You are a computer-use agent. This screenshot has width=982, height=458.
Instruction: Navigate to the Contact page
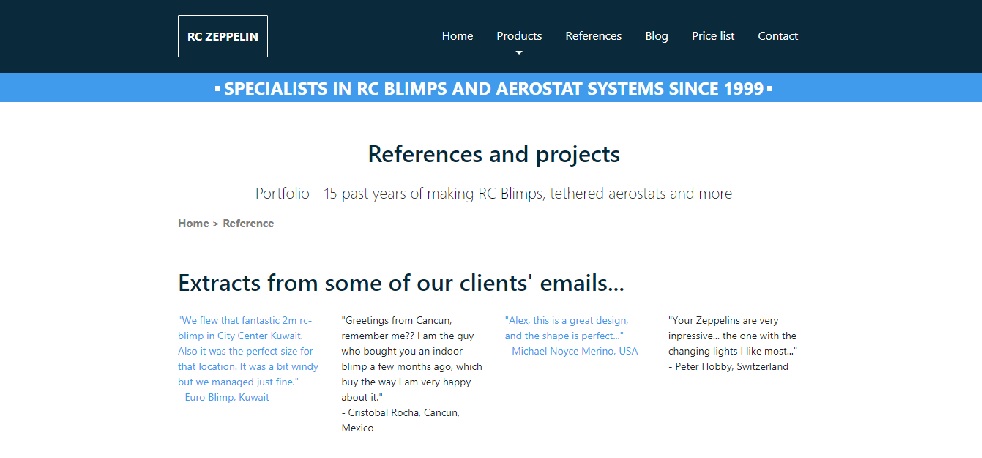click(x=777, y=36)
